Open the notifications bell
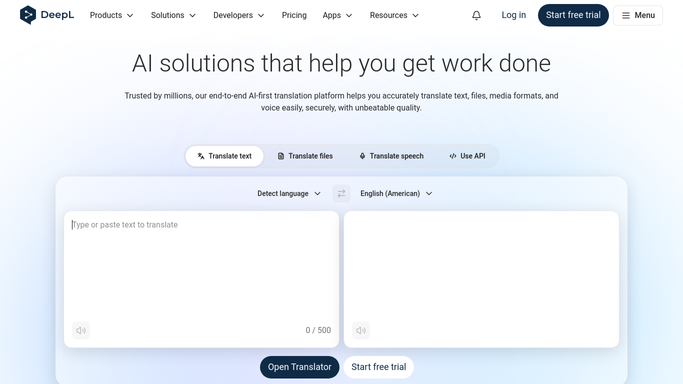The width and height of the screenshot is (683, 384). pyautogui.click(x=476, y=15)
